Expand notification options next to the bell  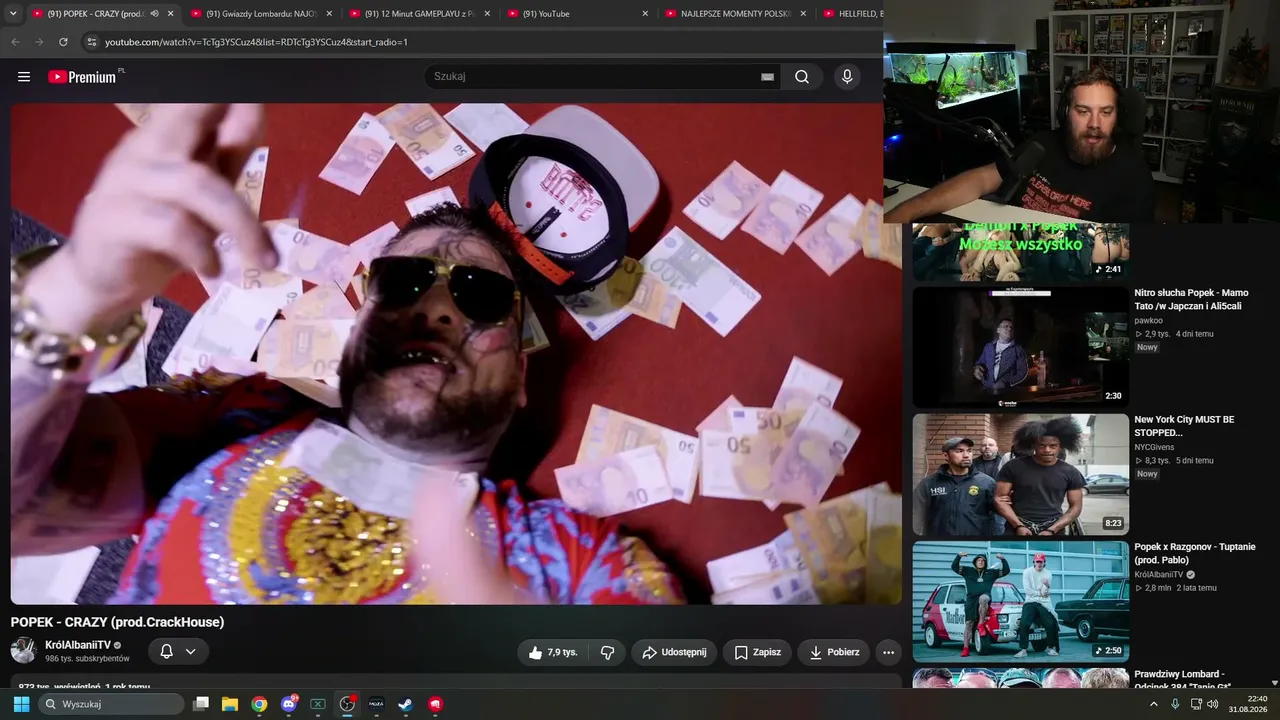coord(191,652)
